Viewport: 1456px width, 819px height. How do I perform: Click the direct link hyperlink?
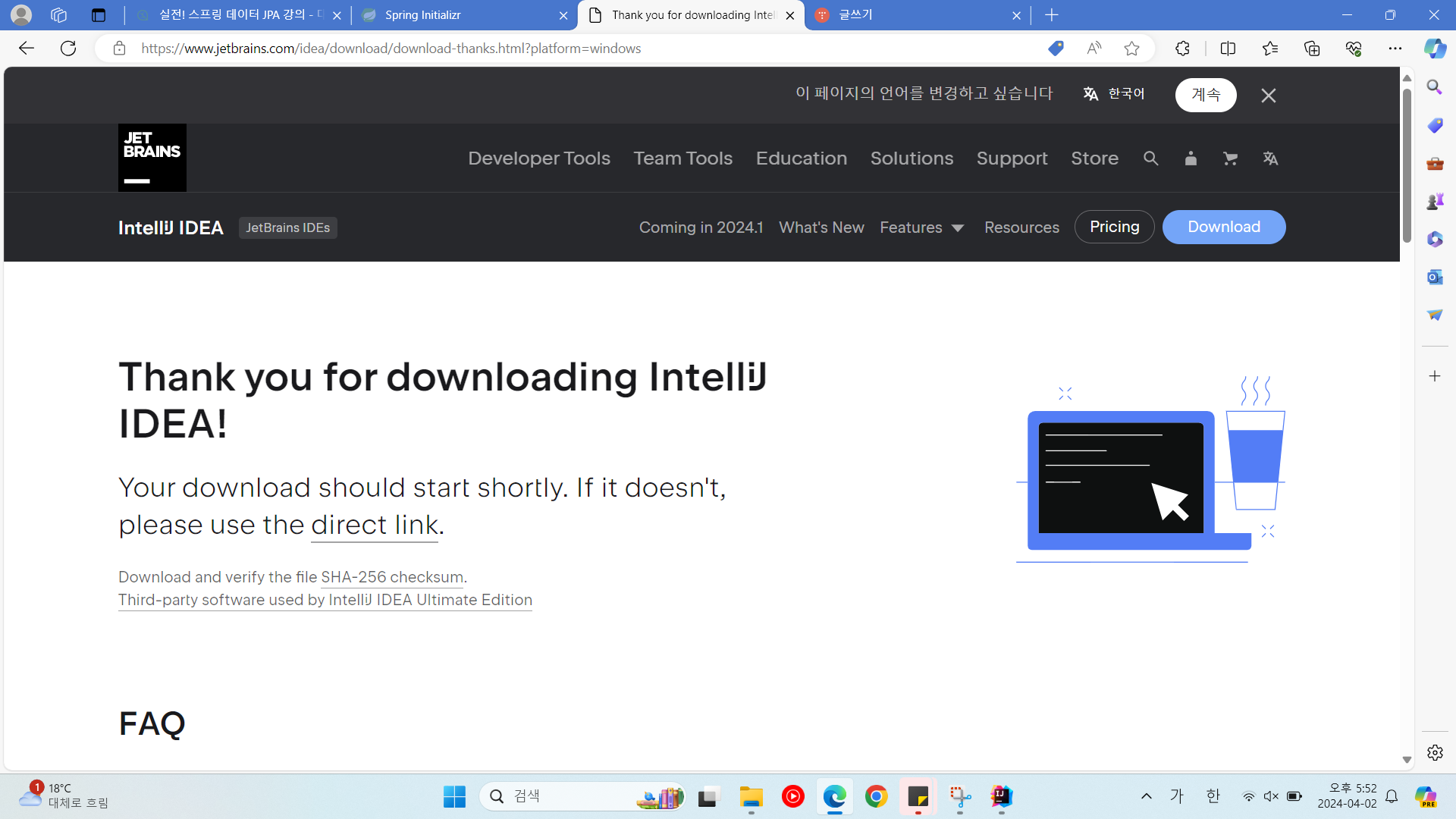coord(375,525)
